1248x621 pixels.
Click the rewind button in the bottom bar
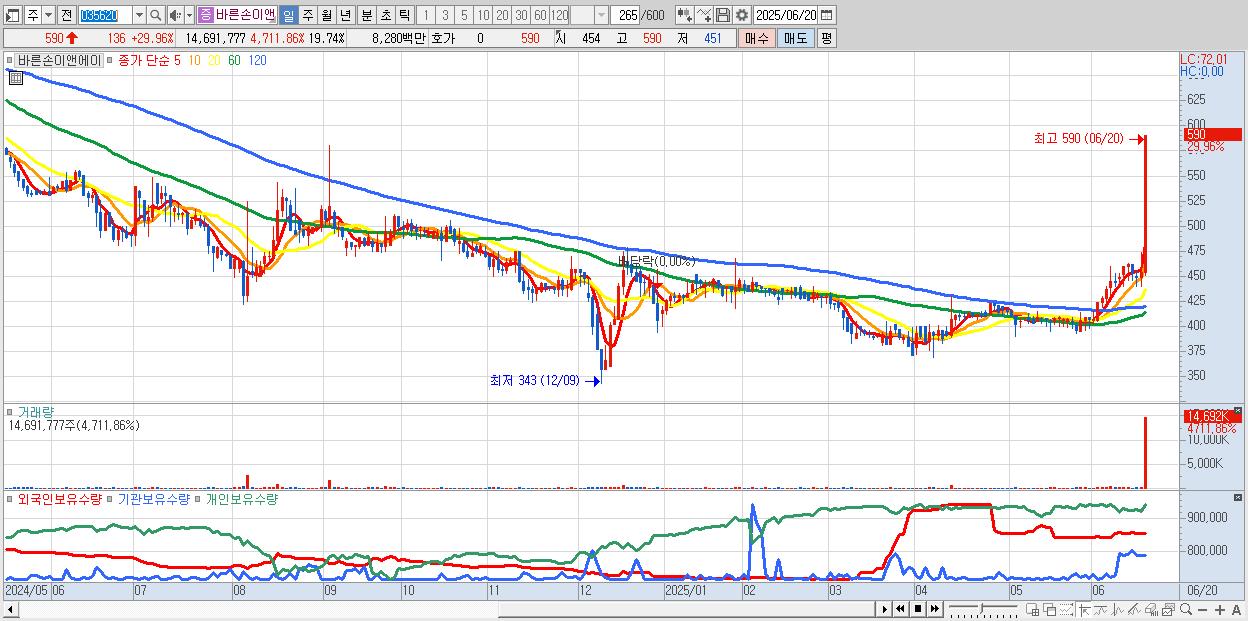900,609
